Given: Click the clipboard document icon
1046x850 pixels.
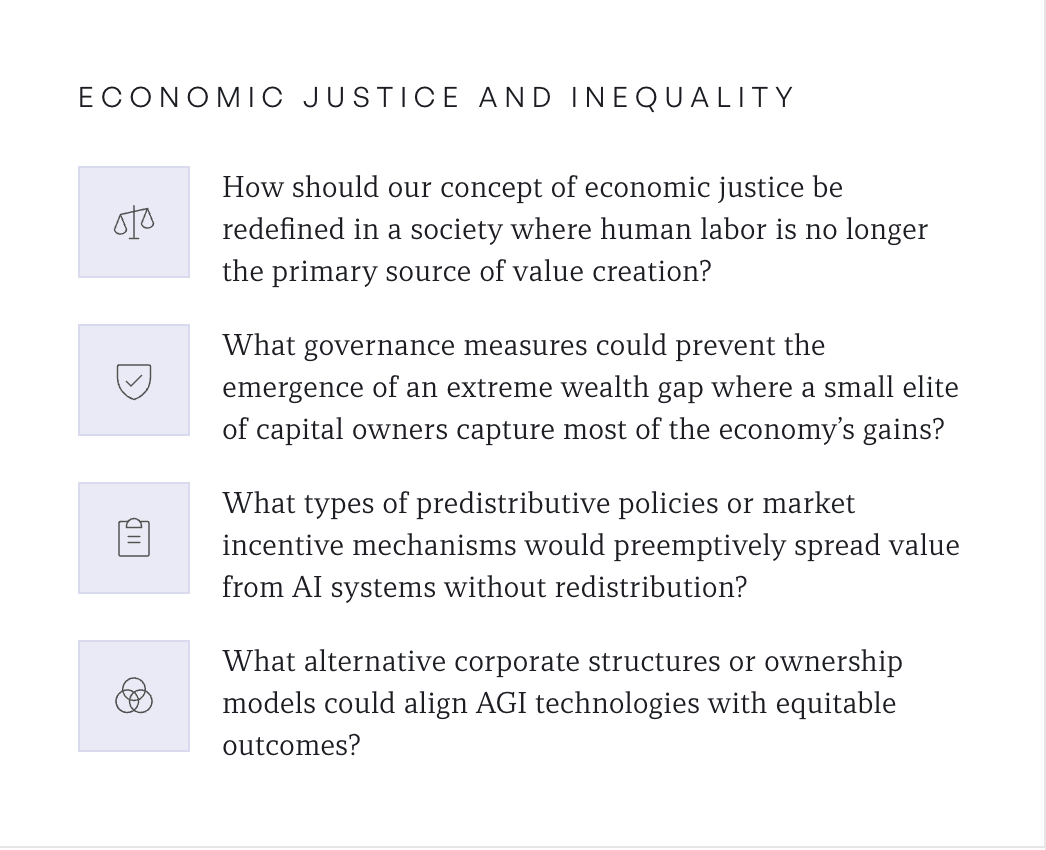Looking at the screenshot, I should point(134,538).
